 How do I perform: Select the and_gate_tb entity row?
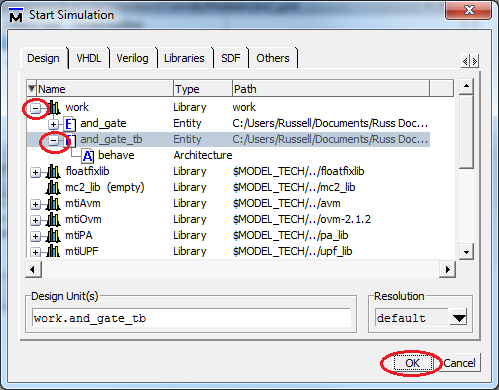tap(228, 140)
